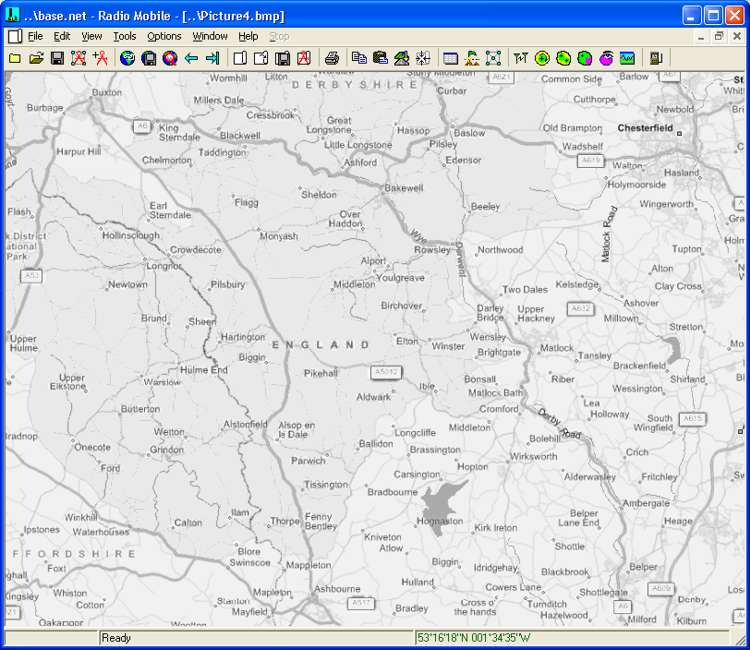Click the cyan right arrow to bar icon
Viewport: 750px width, 650px height.
point(212,58)
